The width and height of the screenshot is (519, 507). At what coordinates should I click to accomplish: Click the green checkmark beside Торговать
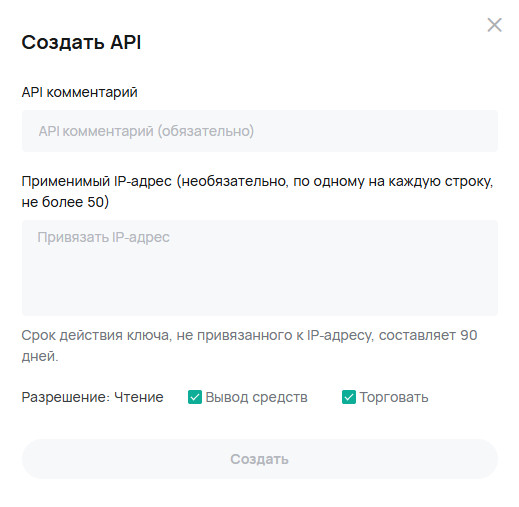tap(349, 397)
